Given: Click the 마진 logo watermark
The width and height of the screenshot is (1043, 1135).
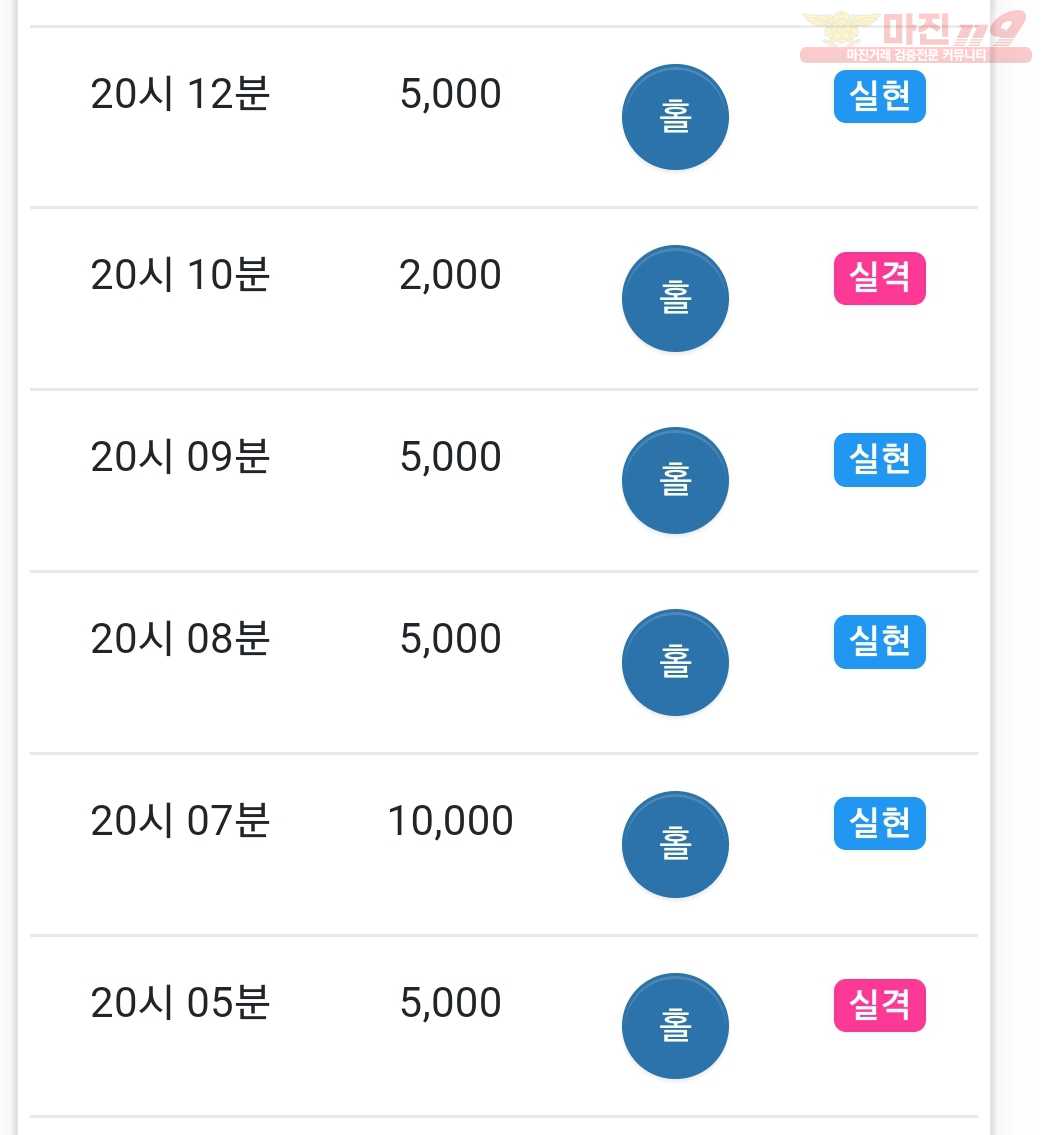Looking at the screenshot, I should [x=916, y=36].
